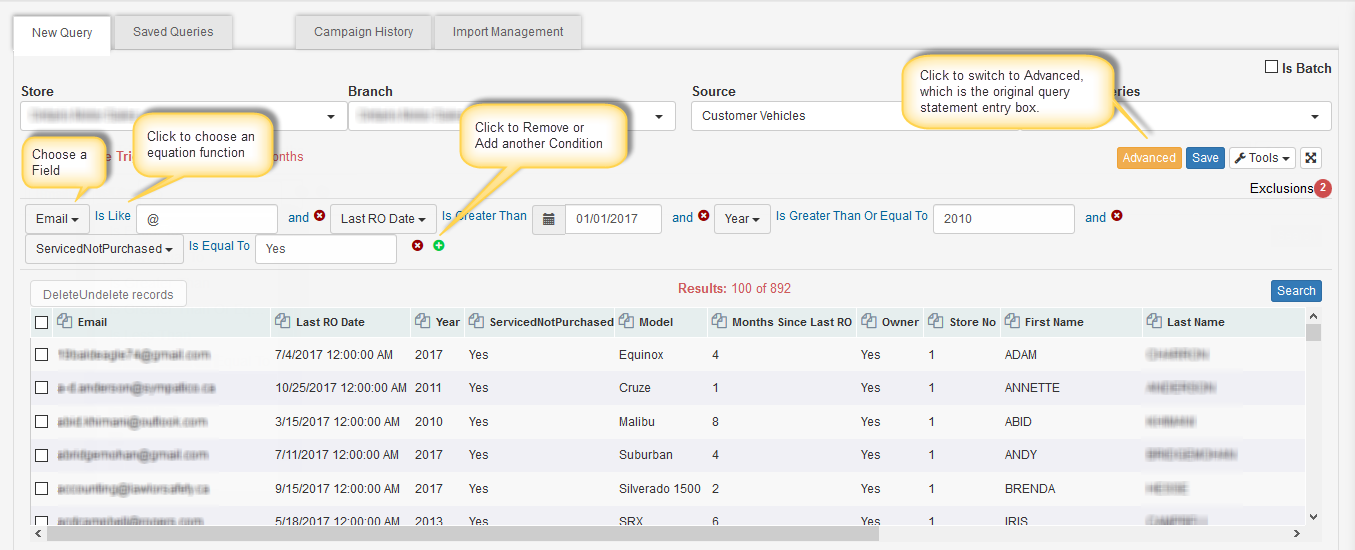The image size is (1355, 550).
Task: Click the blue Search button
Action: point(1296,291)
